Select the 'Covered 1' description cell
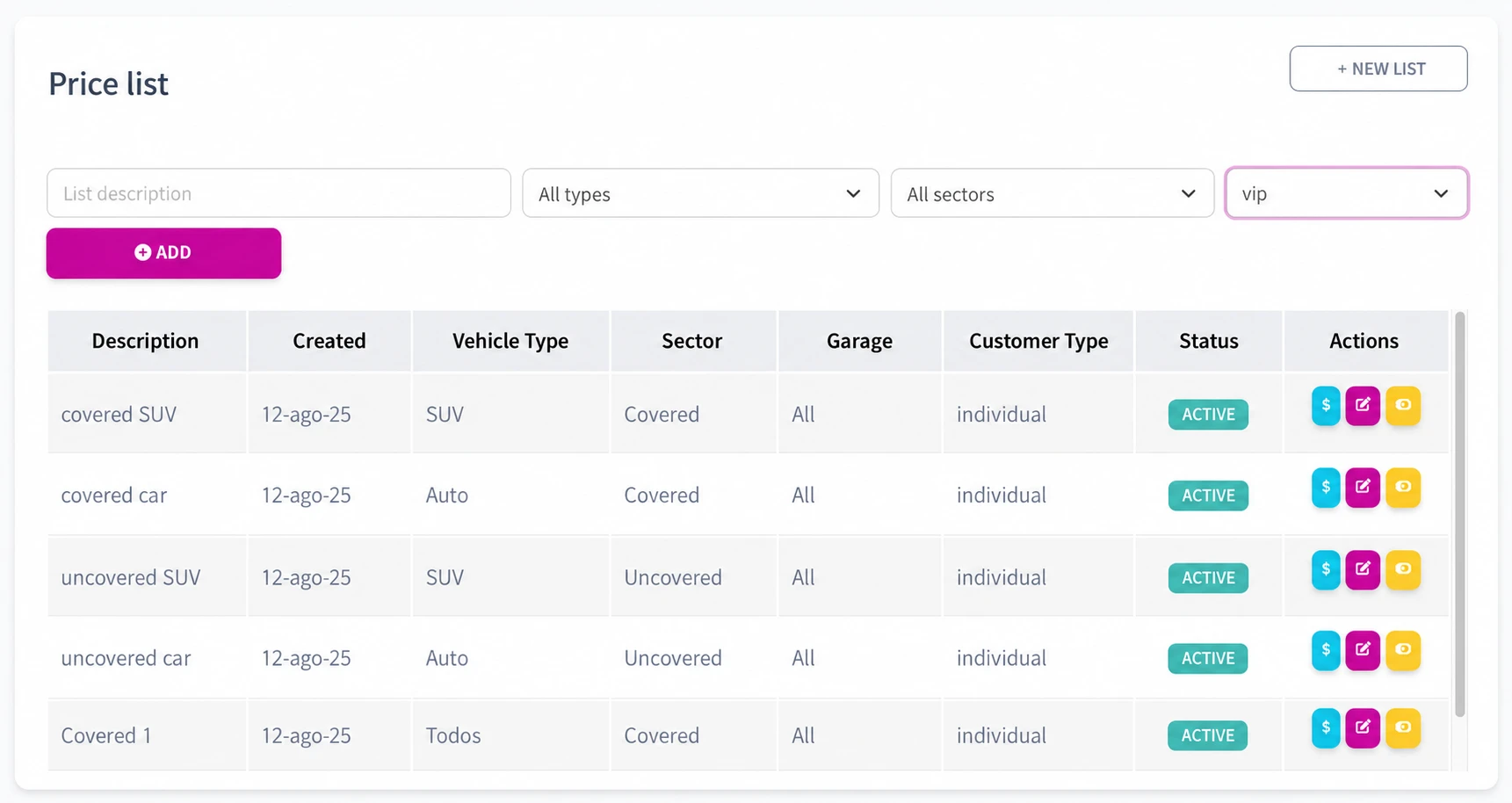This screenshot has height=803, width=1512. pyautogui.click(x=147, y=735)
